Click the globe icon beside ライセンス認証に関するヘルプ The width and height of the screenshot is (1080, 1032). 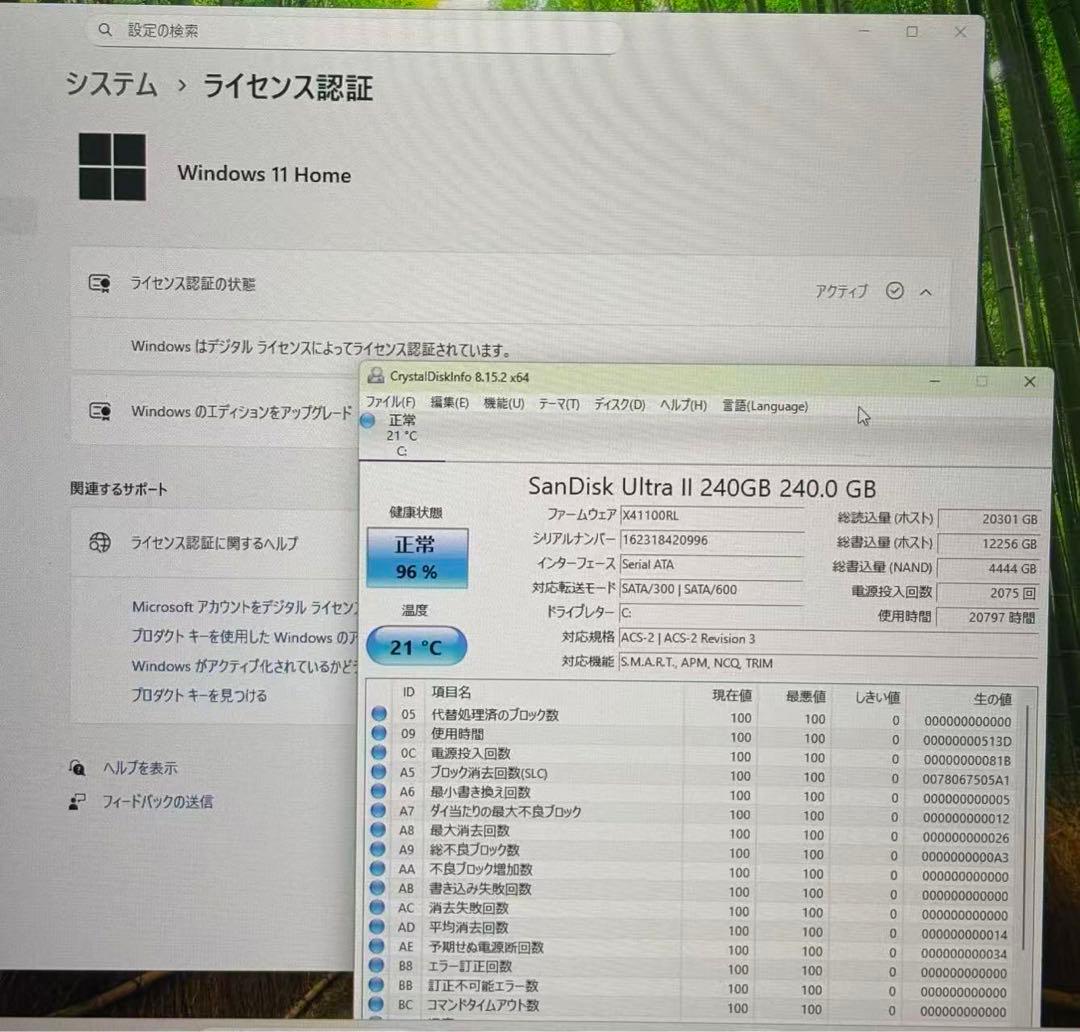tap(99, 543)
